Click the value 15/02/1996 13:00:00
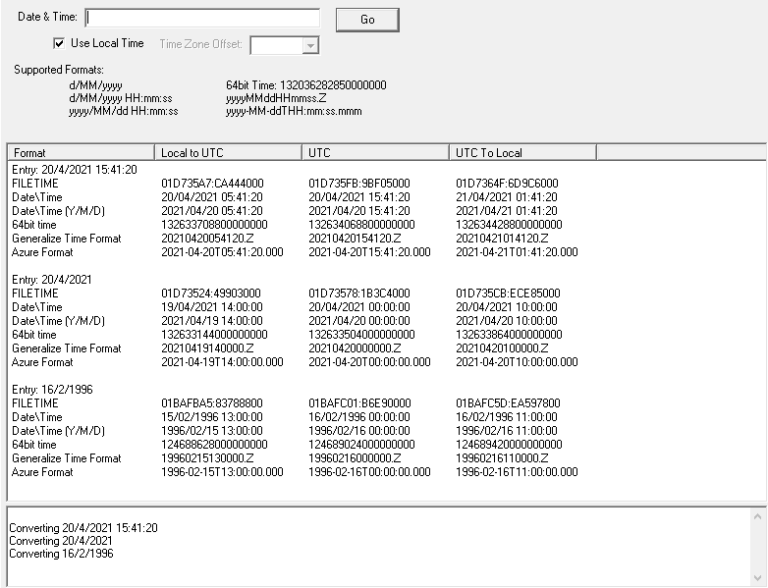 click(212, 416)
